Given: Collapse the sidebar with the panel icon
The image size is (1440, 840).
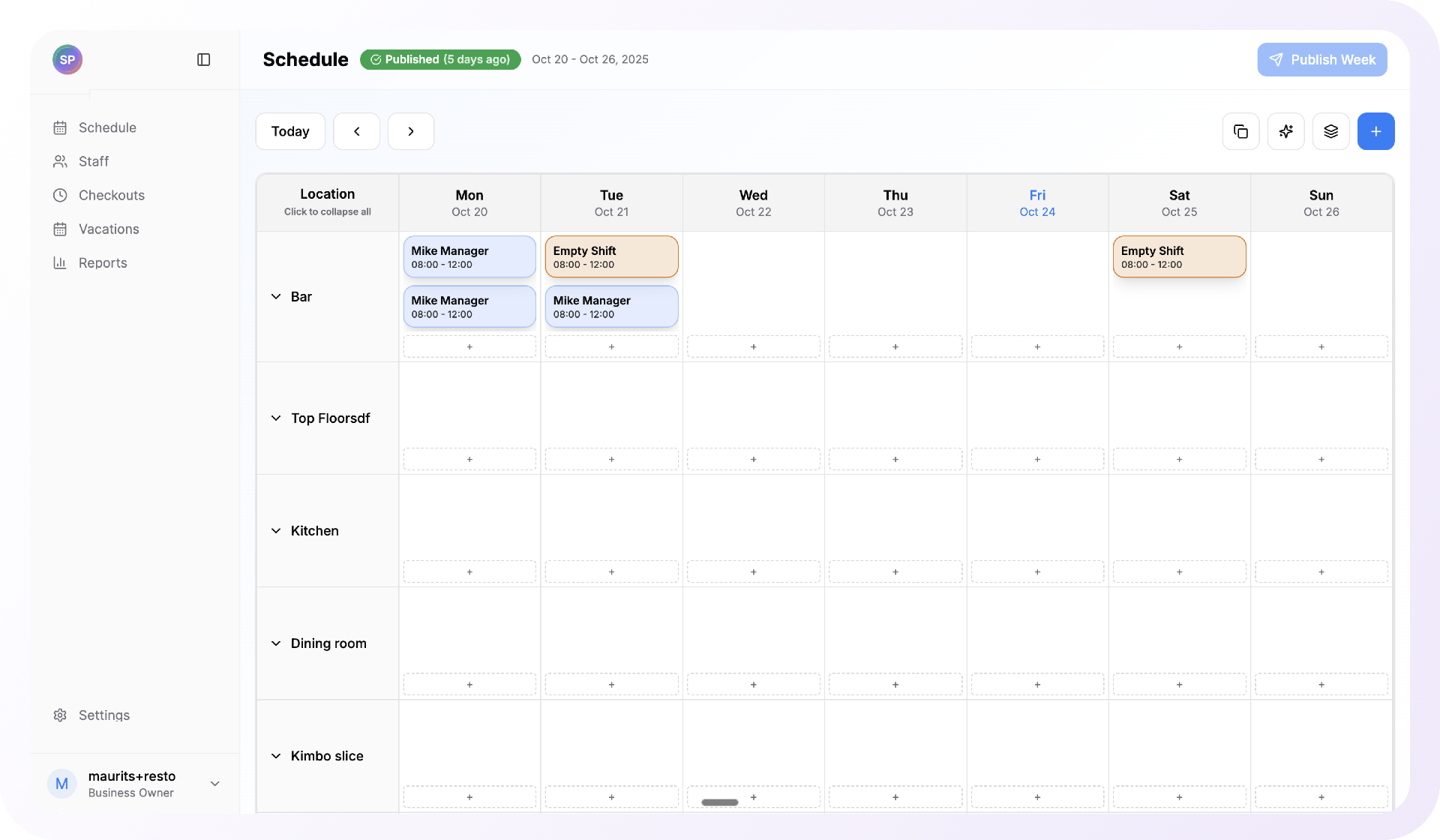Looking at the screenshot, I should (x=203, y=59).
